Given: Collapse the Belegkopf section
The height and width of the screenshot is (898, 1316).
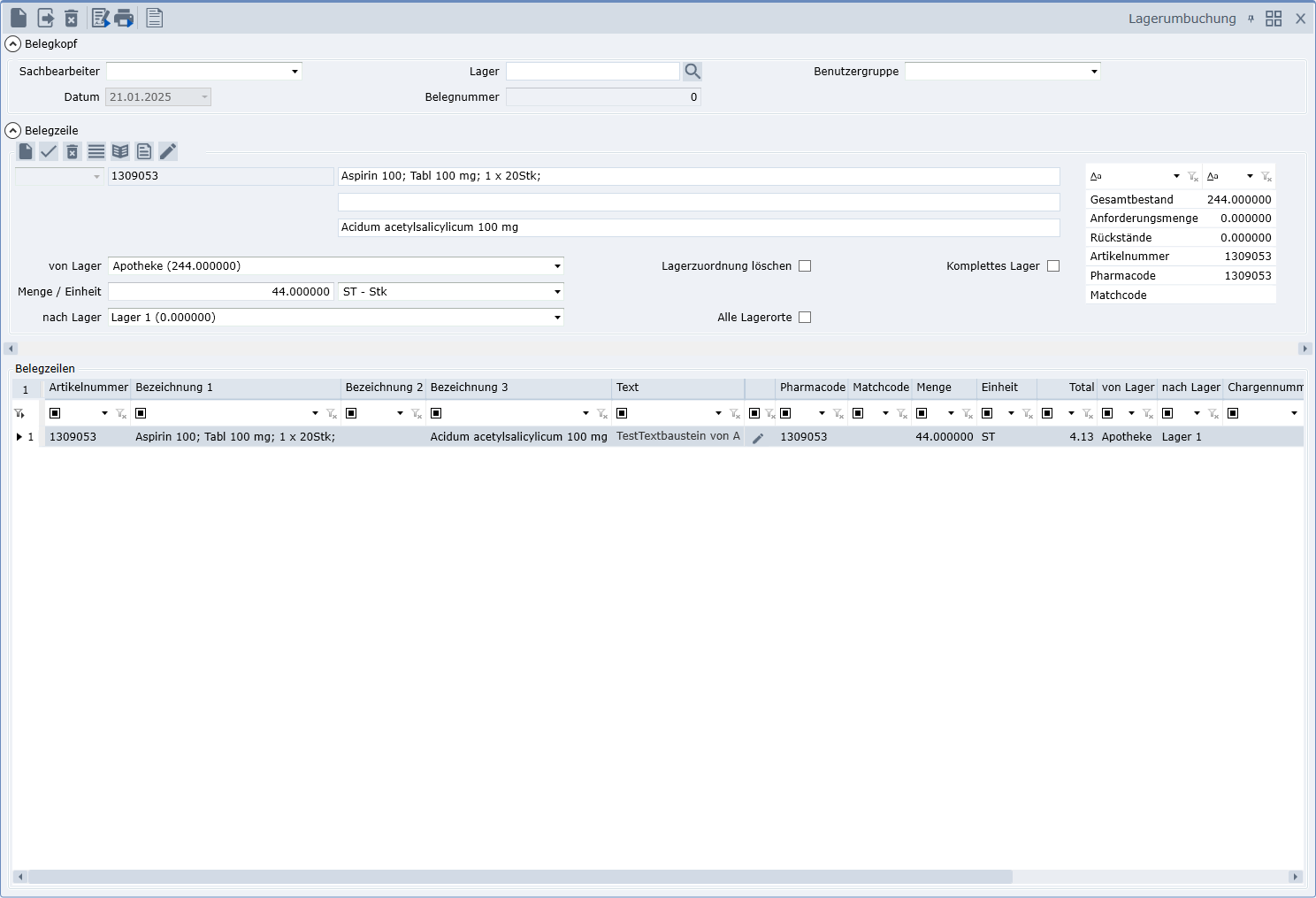Looking at the screenshot, I should [x=13, y=44].
